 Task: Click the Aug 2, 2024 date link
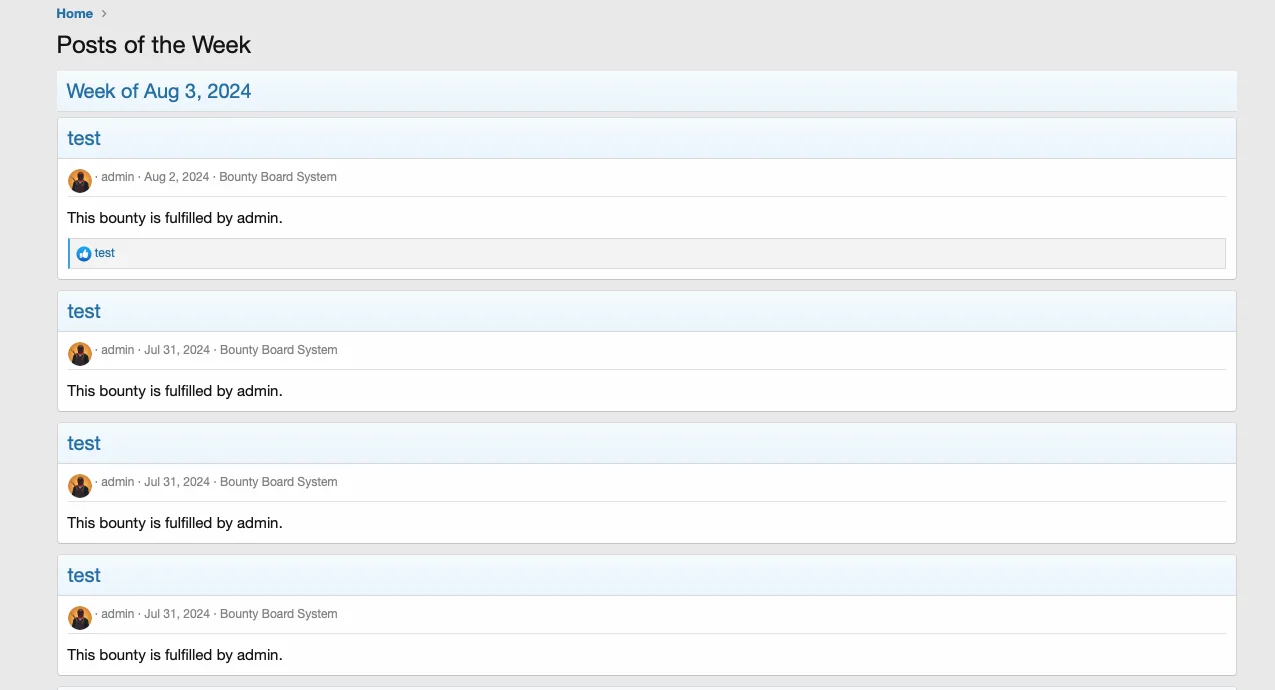coord(177,177)
